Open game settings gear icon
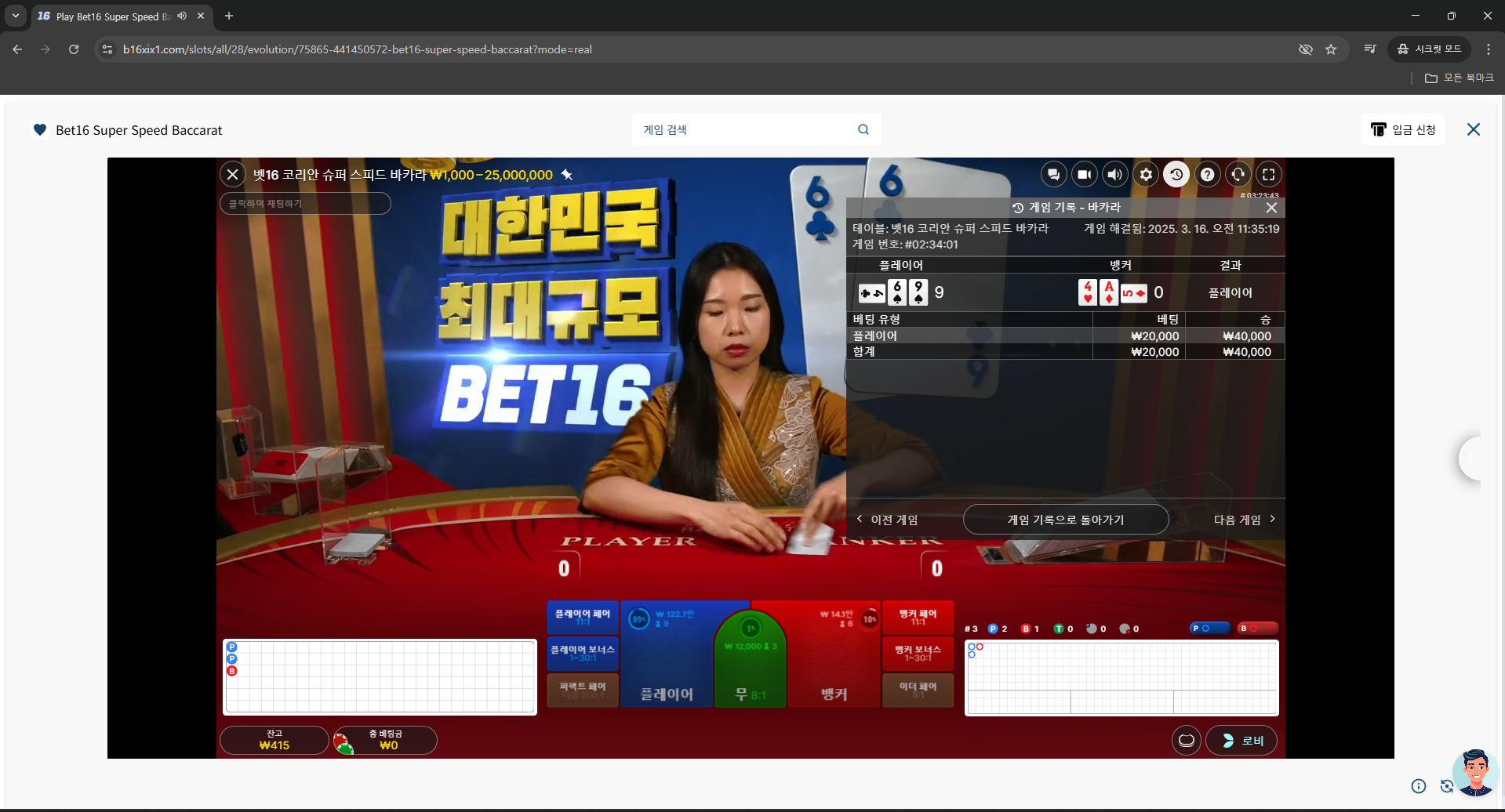Screen dimensions: 1505x812 click(x=1146, y=175)
